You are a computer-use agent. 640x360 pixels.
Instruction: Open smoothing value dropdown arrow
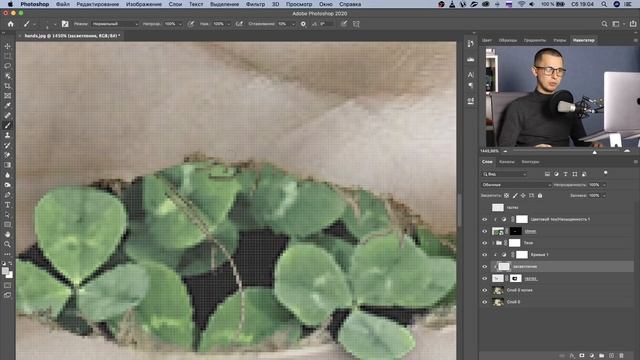click(x=293, y=24)
